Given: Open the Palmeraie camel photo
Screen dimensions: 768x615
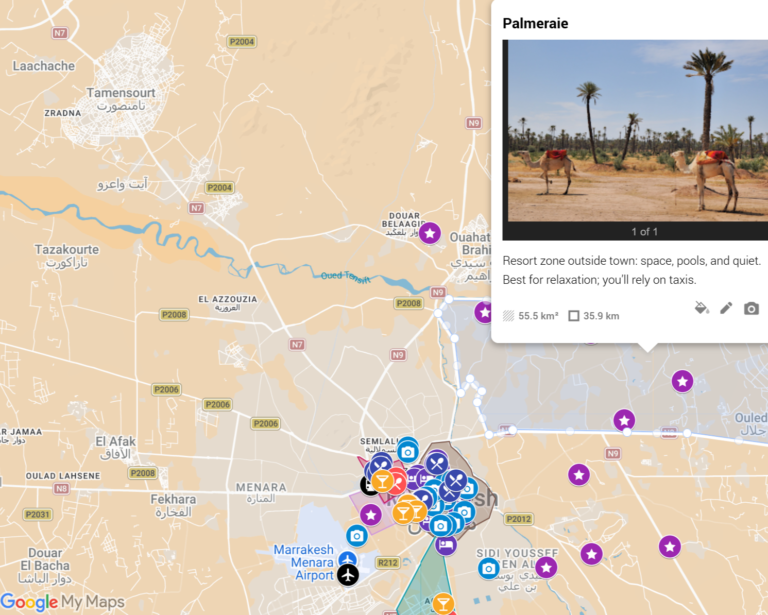Looking at the screenshot, I should coord(635,131).
